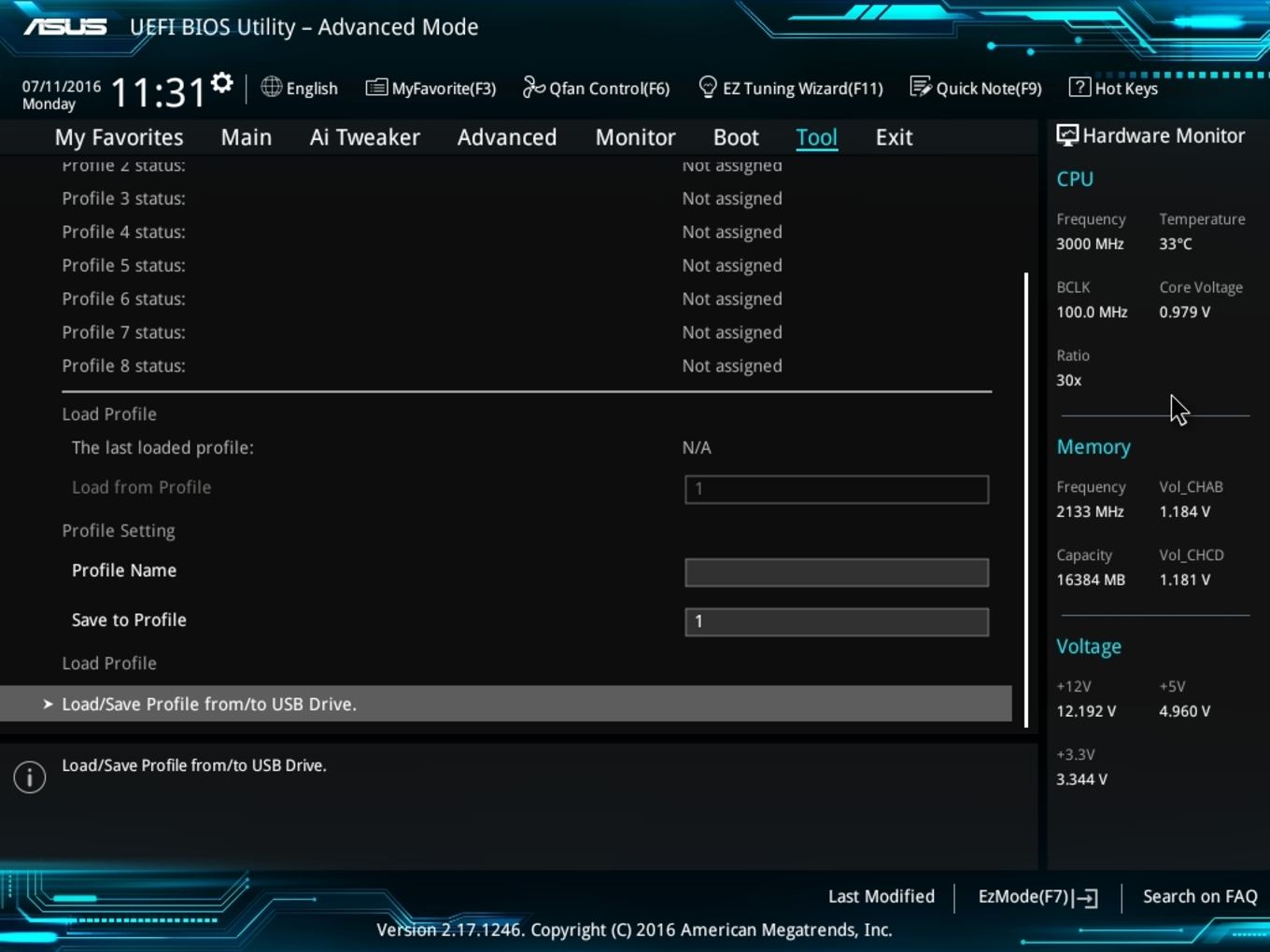This screenshot has width=1270, height=952.
Task: Click the 11:31 clock display
Action: pos(158,92)
